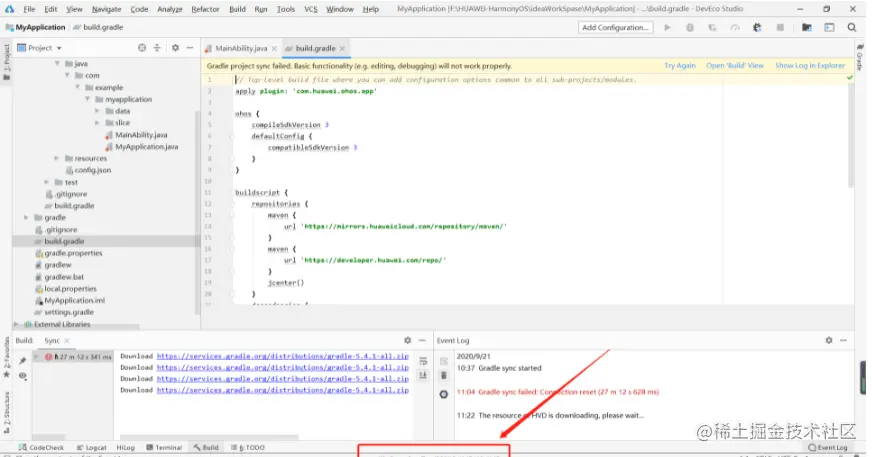Toggle the Gradle side tool window
The image size is (872, 457).
(x=860, y=57)
